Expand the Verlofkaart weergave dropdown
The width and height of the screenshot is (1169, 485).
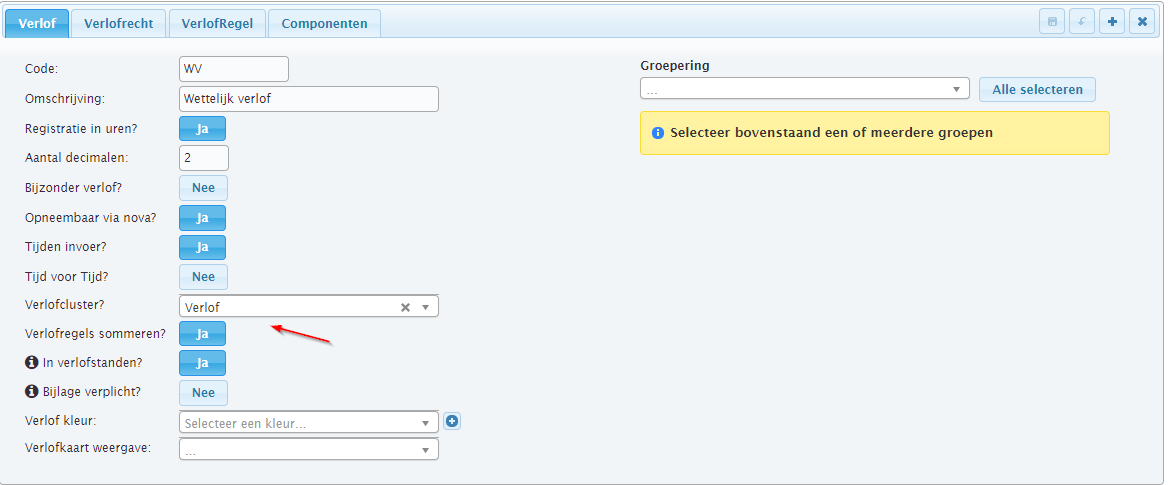pyautogui.click(x=309, y=450)
